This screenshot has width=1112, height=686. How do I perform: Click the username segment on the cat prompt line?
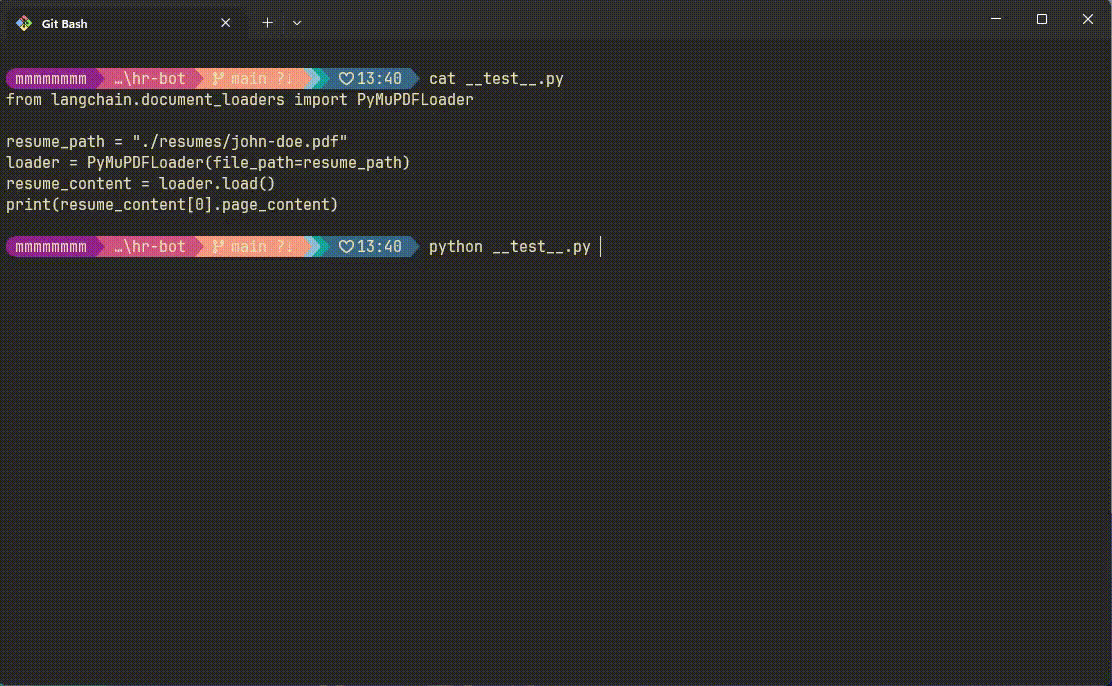(50, 79)
